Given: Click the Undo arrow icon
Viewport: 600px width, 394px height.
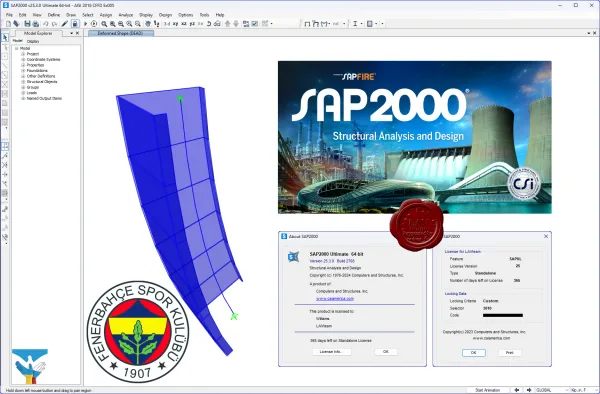Looking at the screenshot, I should tap(46, 24).
